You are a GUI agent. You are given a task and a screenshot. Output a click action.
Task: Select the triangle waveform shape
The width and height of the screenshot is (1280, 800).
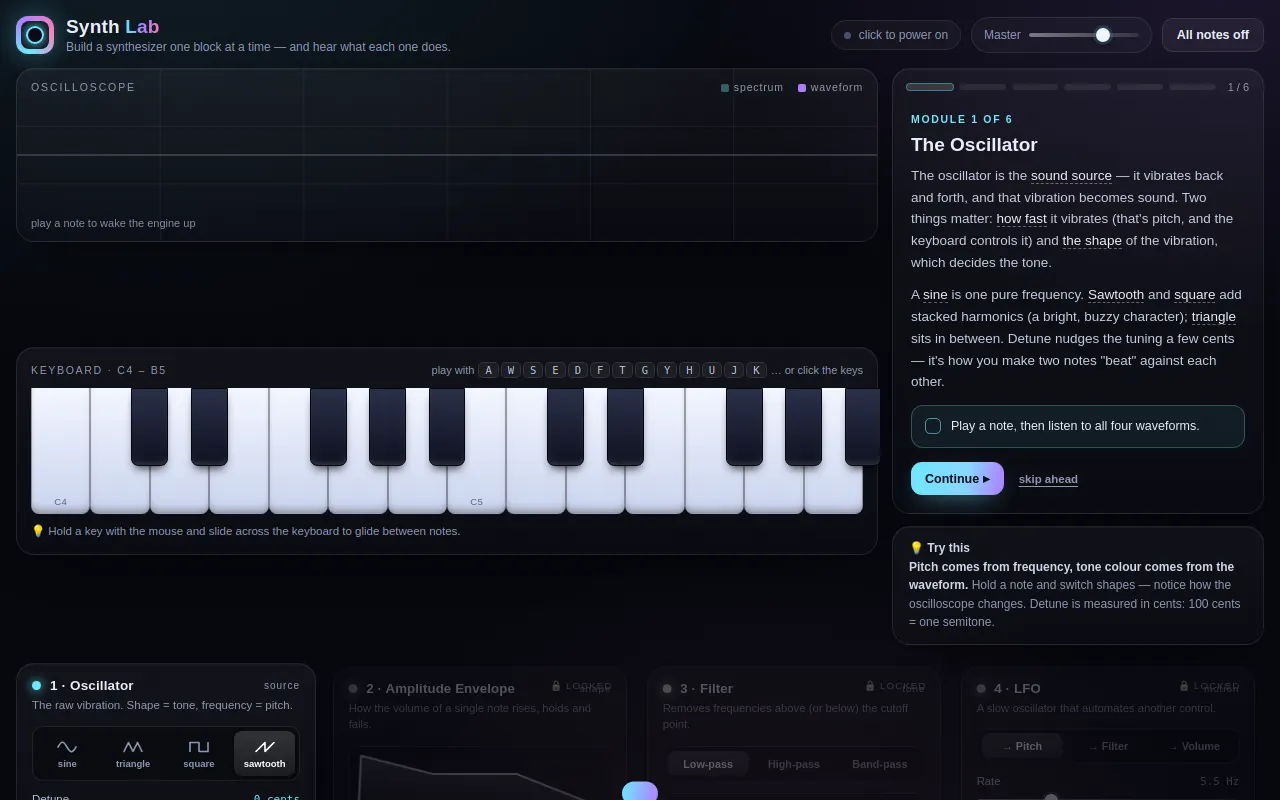point(133,753)
